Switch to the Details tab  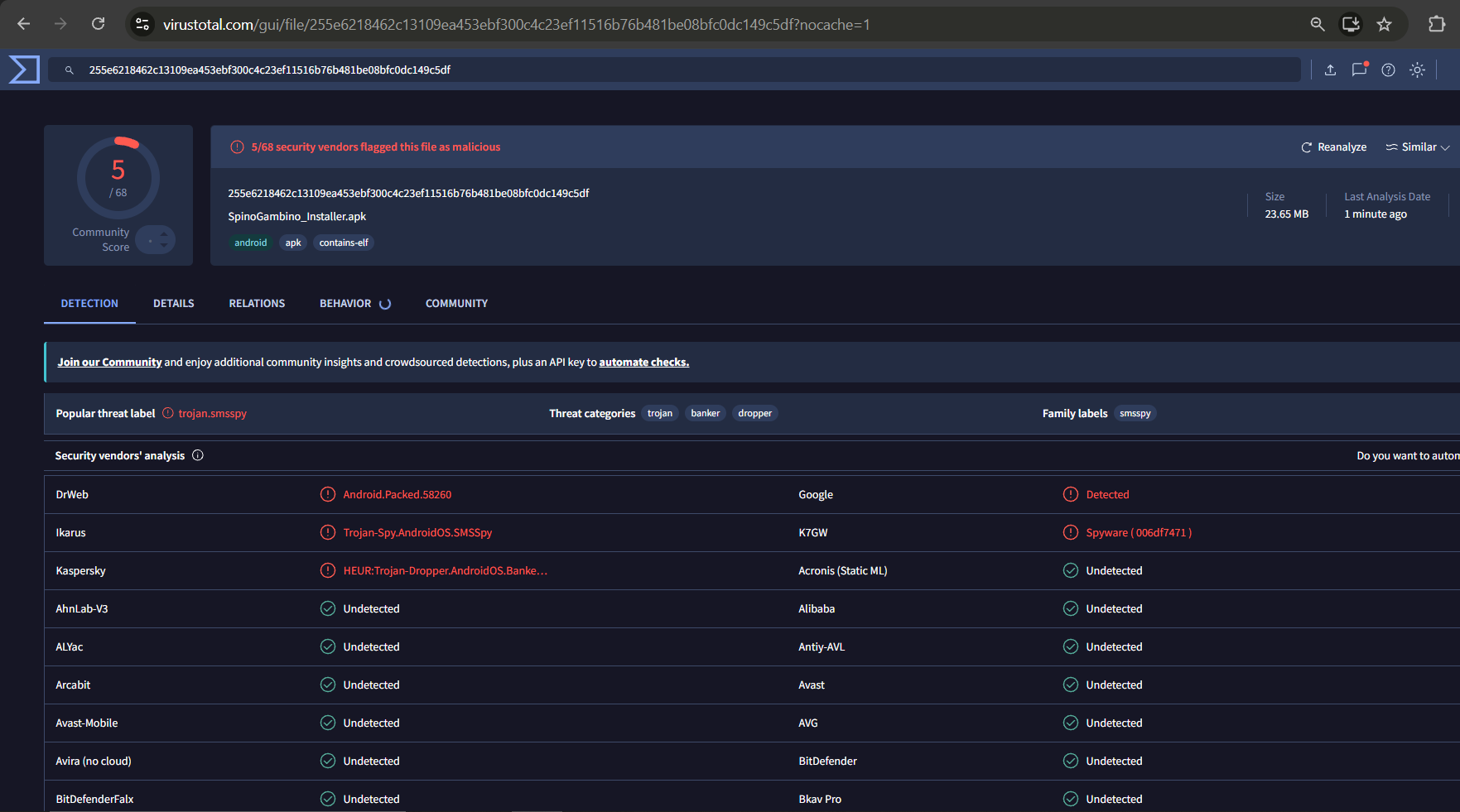[174, 304]
